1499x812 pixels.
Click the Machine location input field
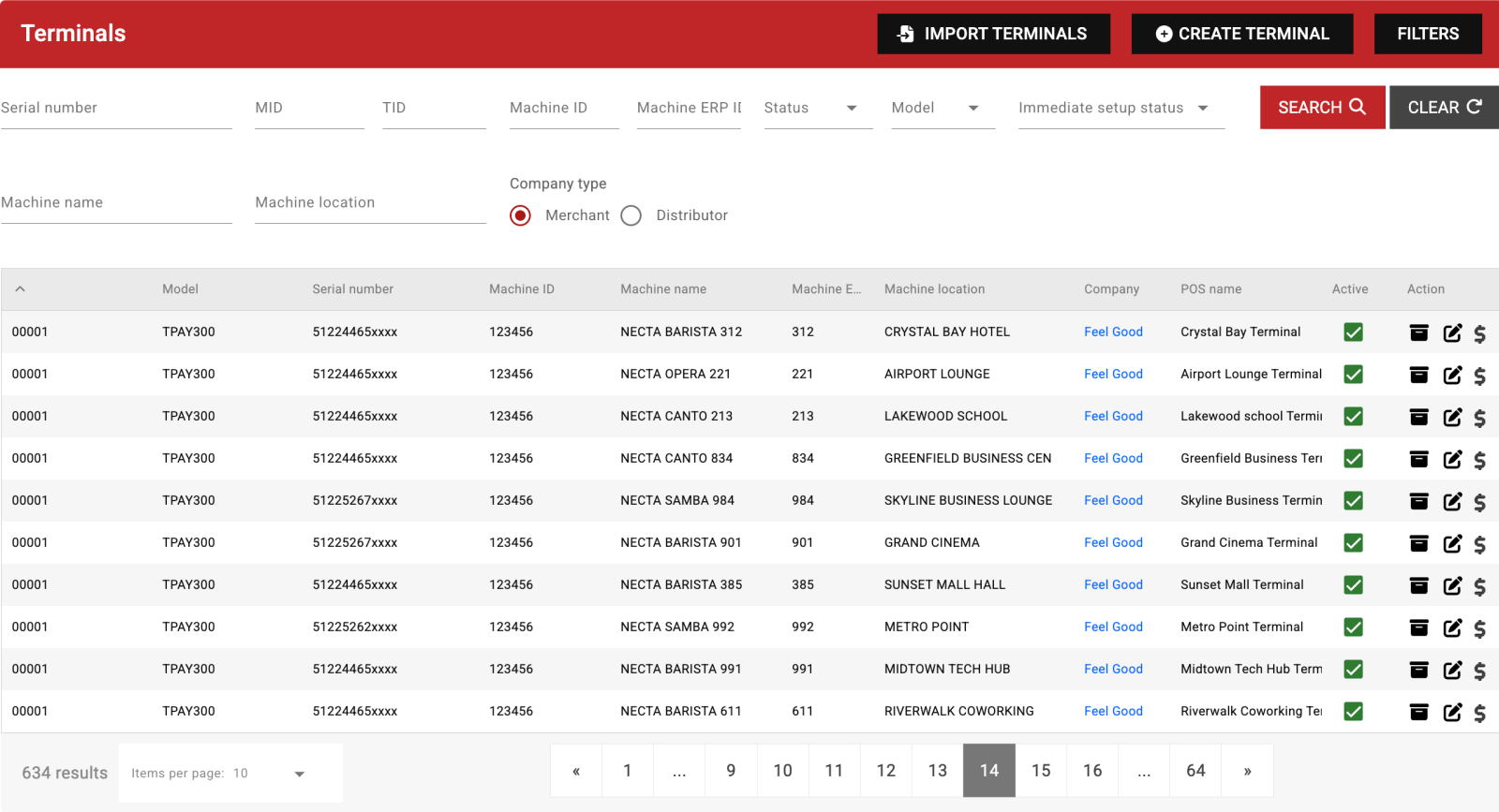[370, 202]
